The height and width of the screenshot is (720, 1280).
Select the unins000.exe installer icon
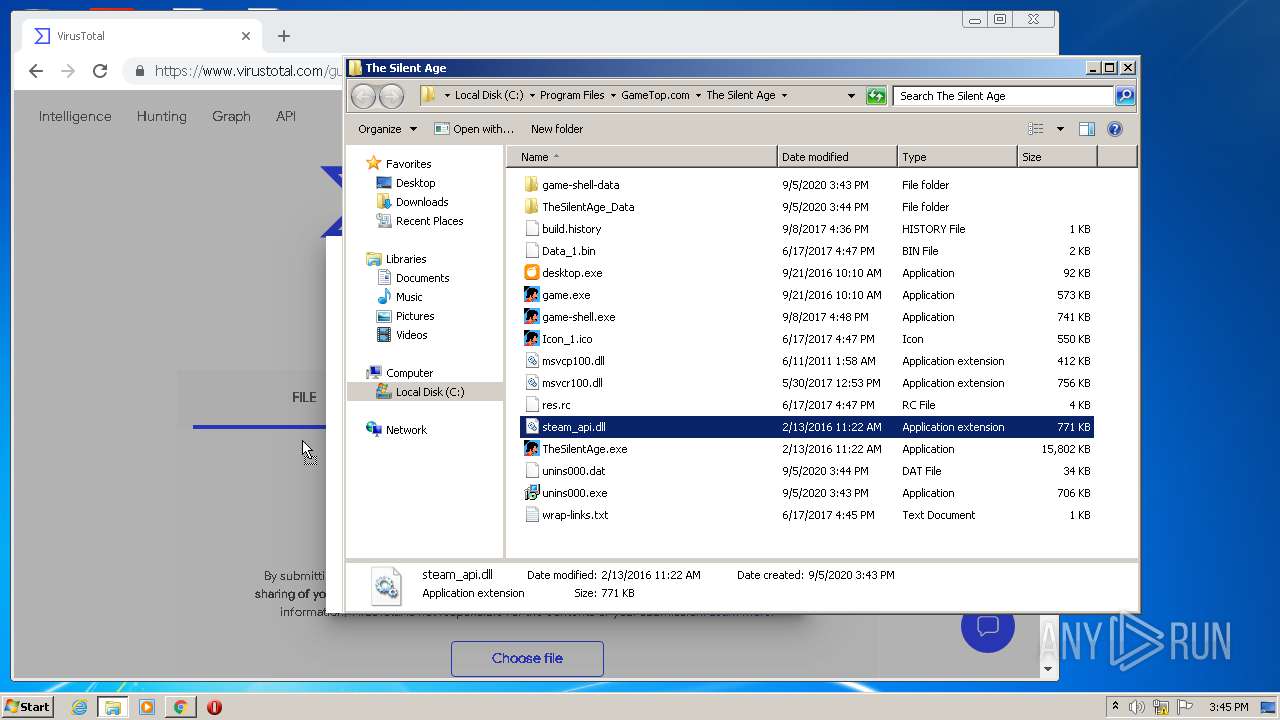(532, 493)
